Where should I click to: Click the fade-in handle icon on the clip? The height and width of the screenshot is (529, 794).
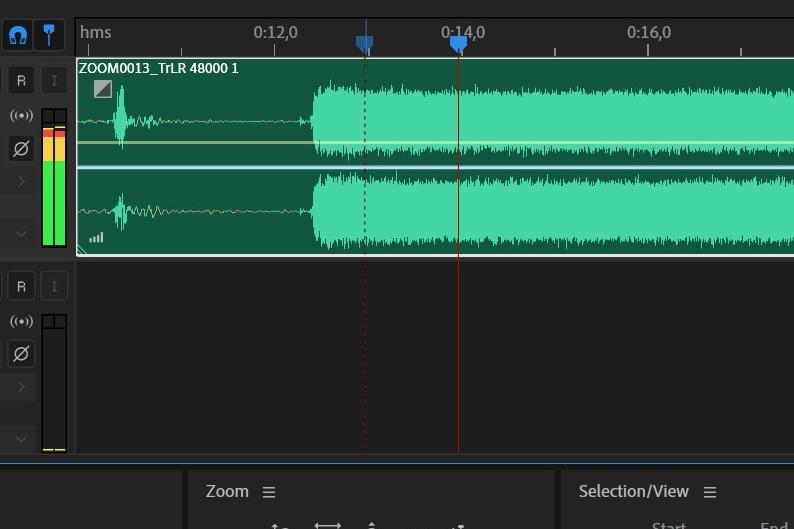tap(103, 89)
